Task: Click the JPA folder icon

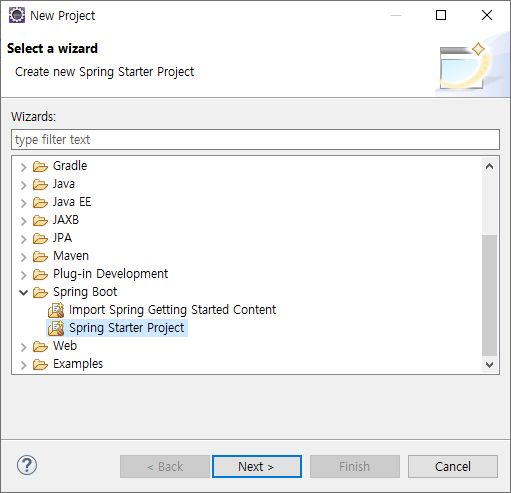Action: point(40,238)
